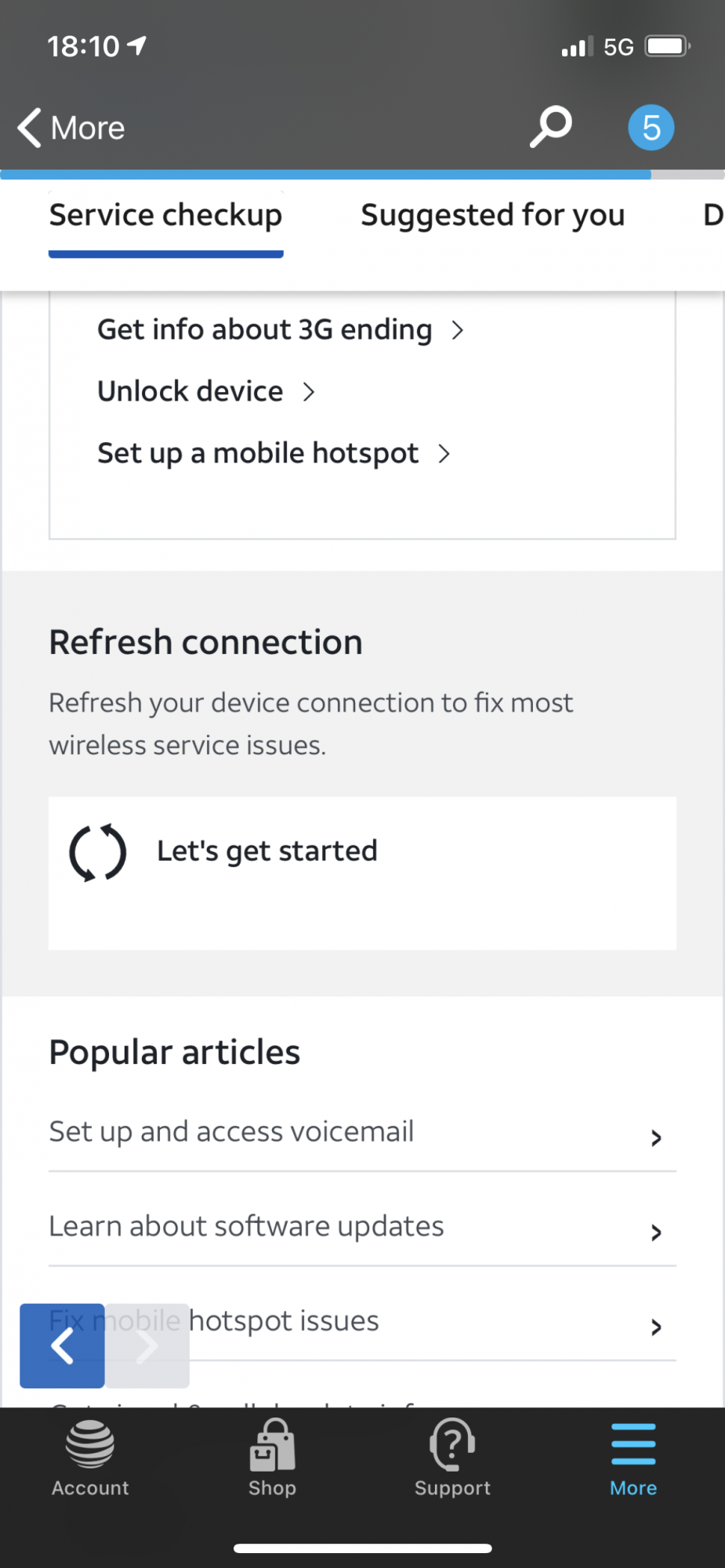Tap the search magnifier icon
725x1568 pixels.
(x=550, y=126)
